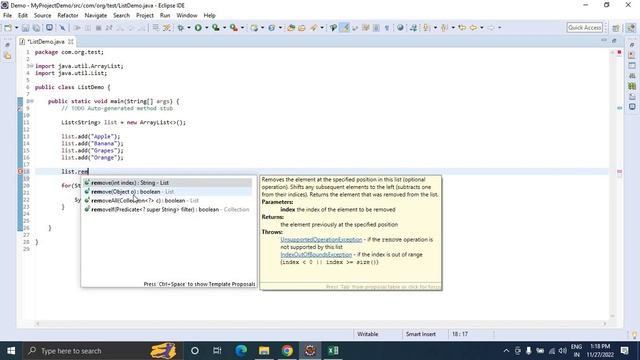Click the Save All toolbar icon
640x360 pixels.
pos(36,28)
